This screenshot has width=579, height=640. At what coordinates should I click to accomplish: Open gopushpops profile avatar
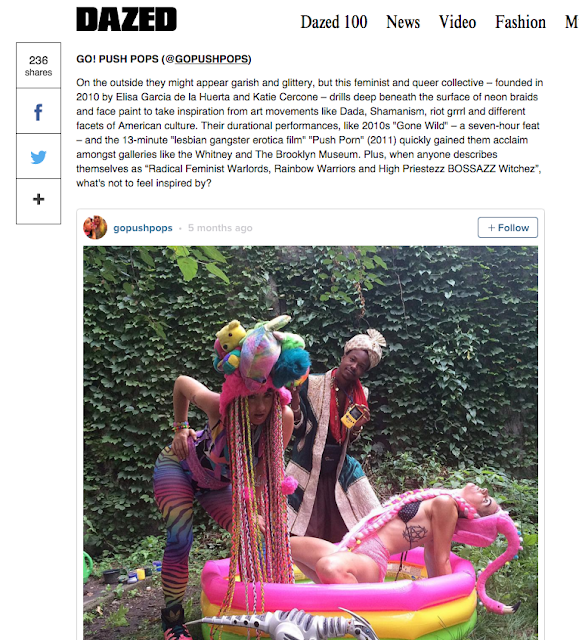point(95,227)
